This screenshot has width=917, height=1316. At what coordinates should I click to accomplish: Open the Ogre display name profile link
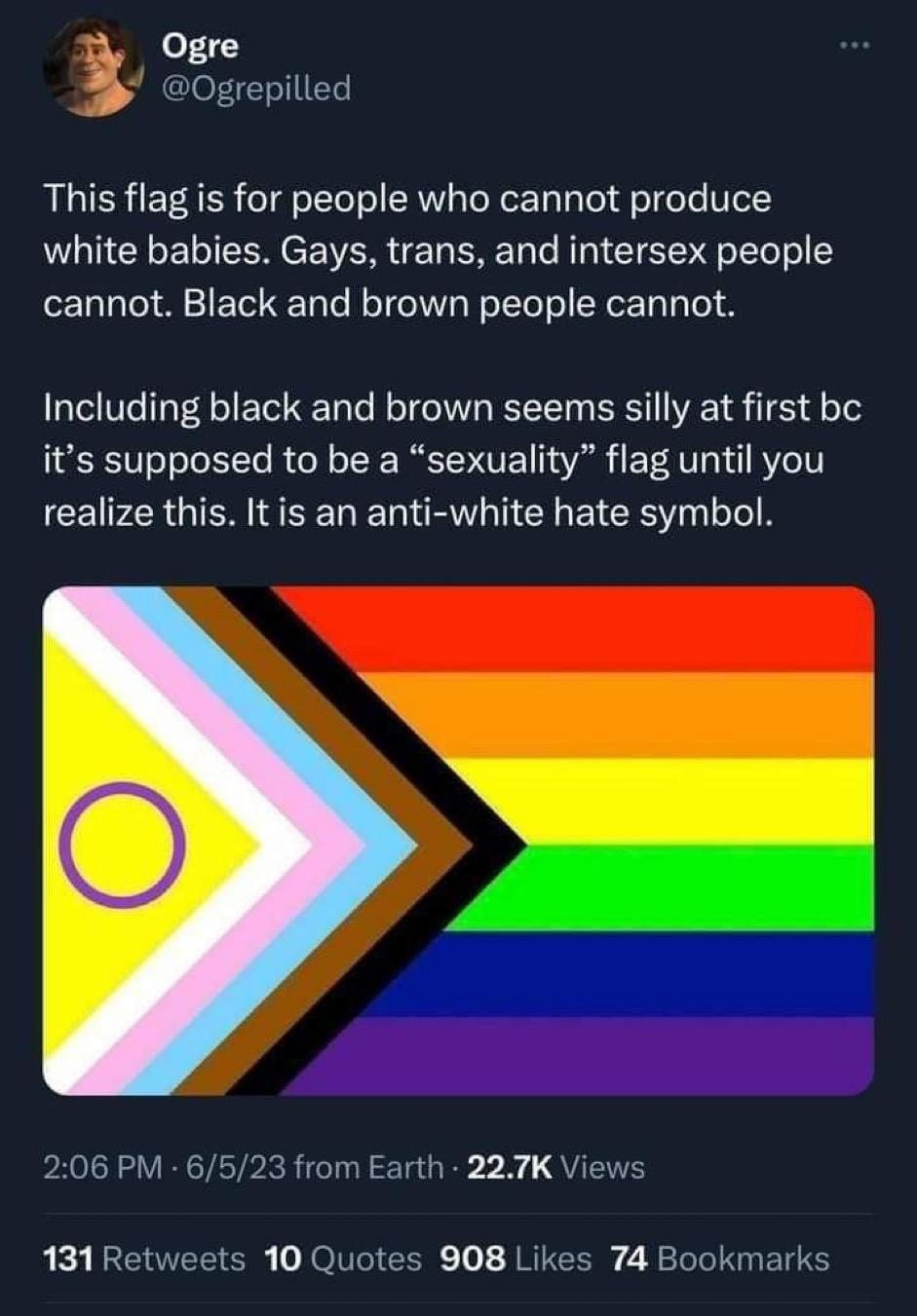point(200,45)
